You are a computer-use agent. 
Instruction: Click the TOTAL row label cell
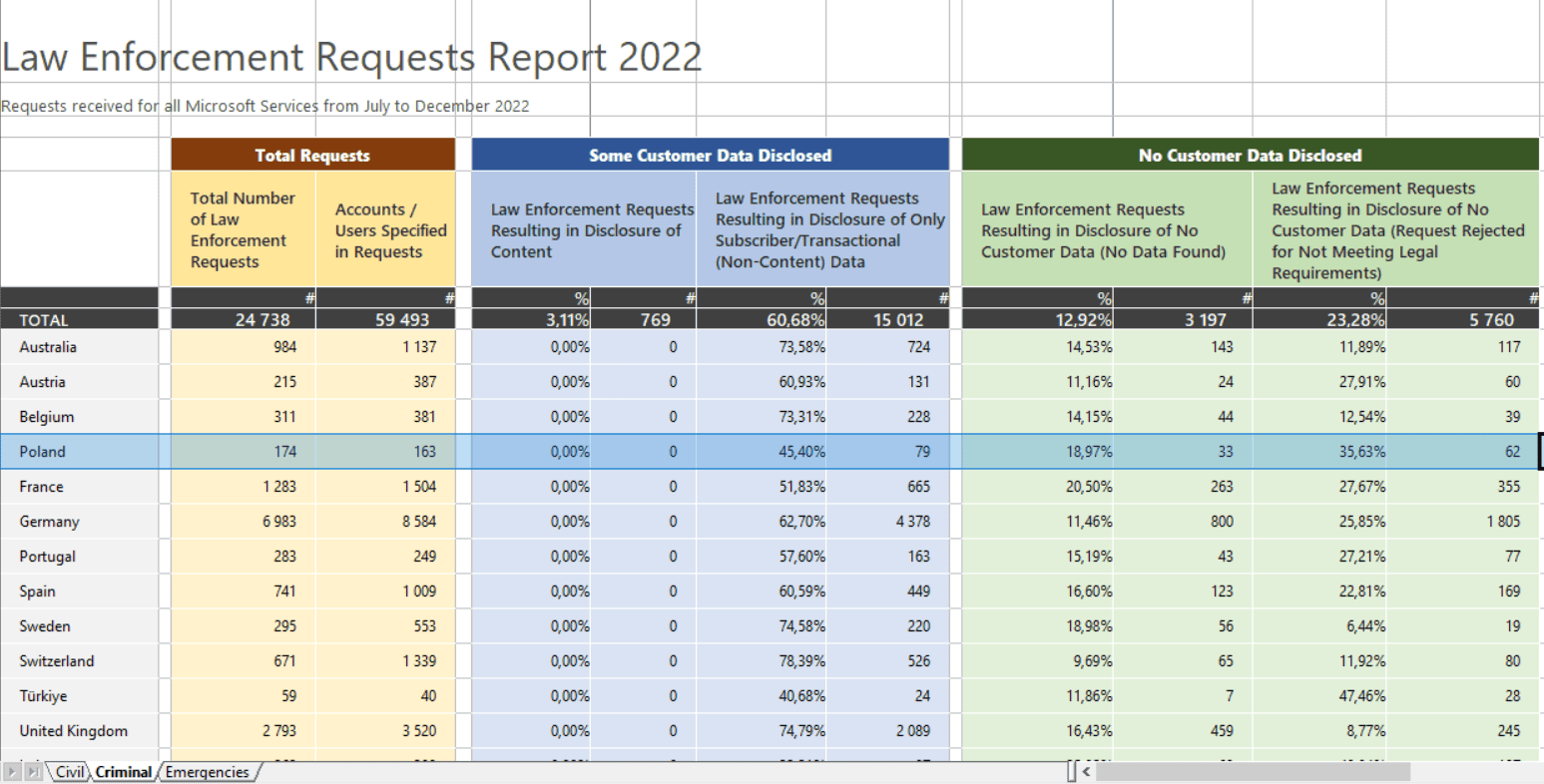click(x=44, y=320)
